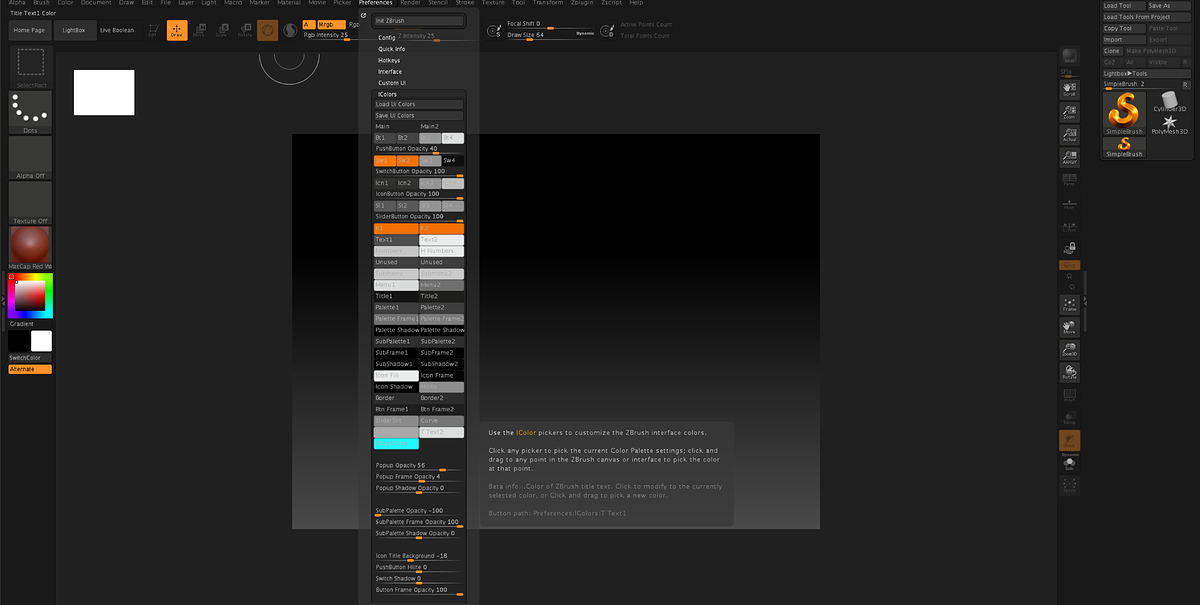The image size is (1200, 605).
Task: Collapse the IColors section
Action: [x=387, y=94]
